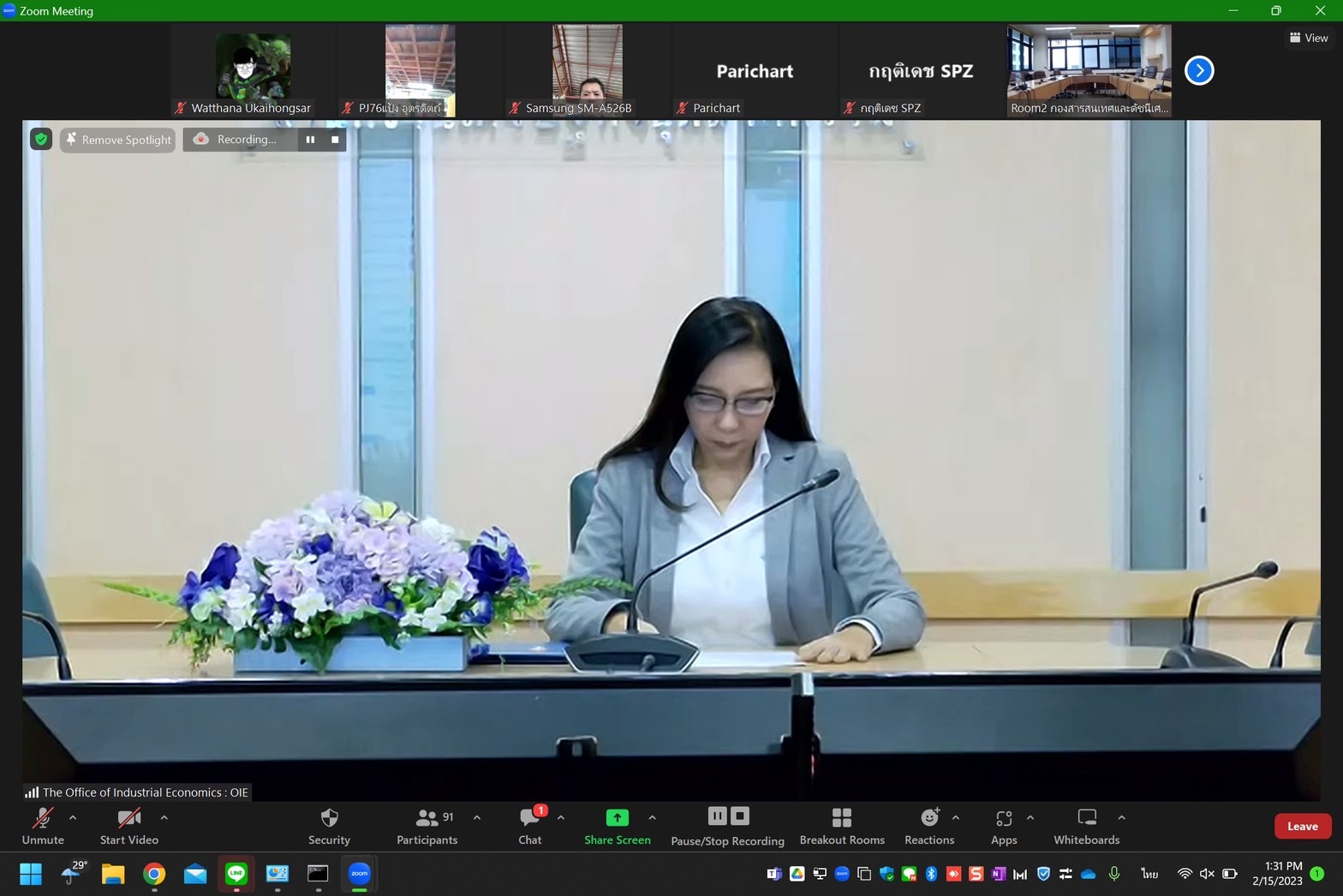Pause the recording from top indicator
Viewport: 1343px width, 896px height.
tap(310, 140)
